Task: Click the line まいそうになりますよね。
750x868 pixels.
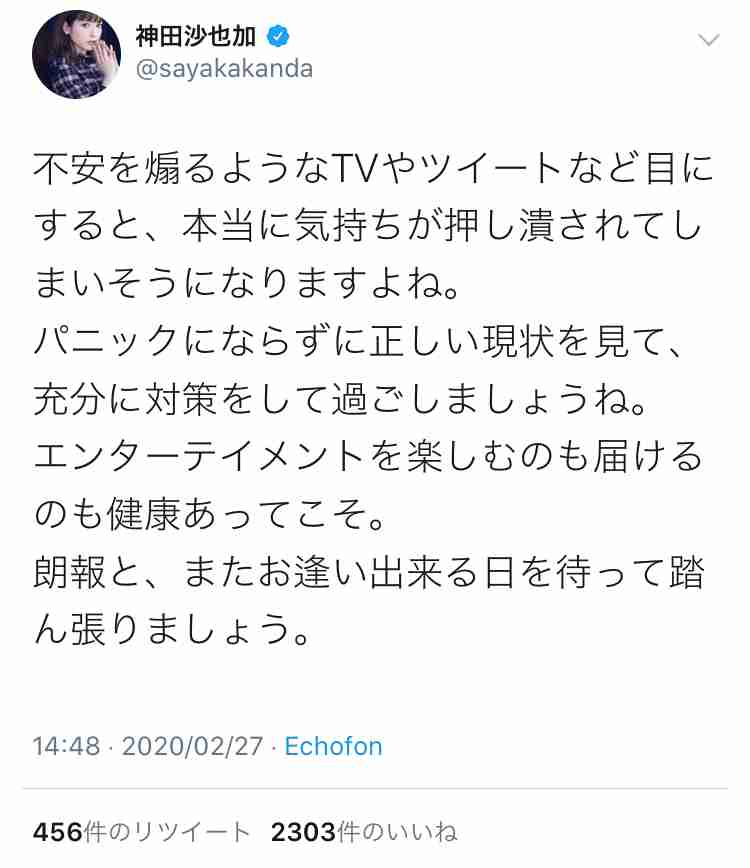Action: pos(246,283)
